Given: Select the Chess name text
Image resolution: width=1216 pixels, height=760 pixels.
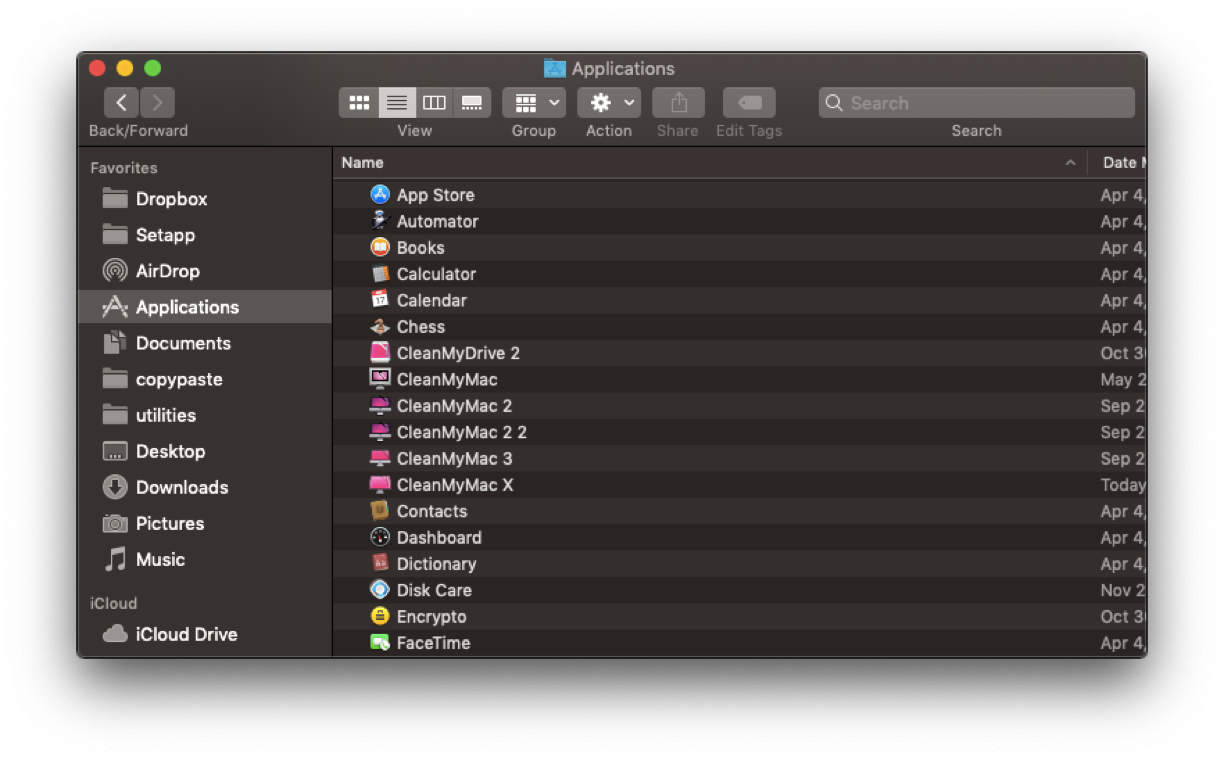Looking at the screenshot, I should 421,326.
